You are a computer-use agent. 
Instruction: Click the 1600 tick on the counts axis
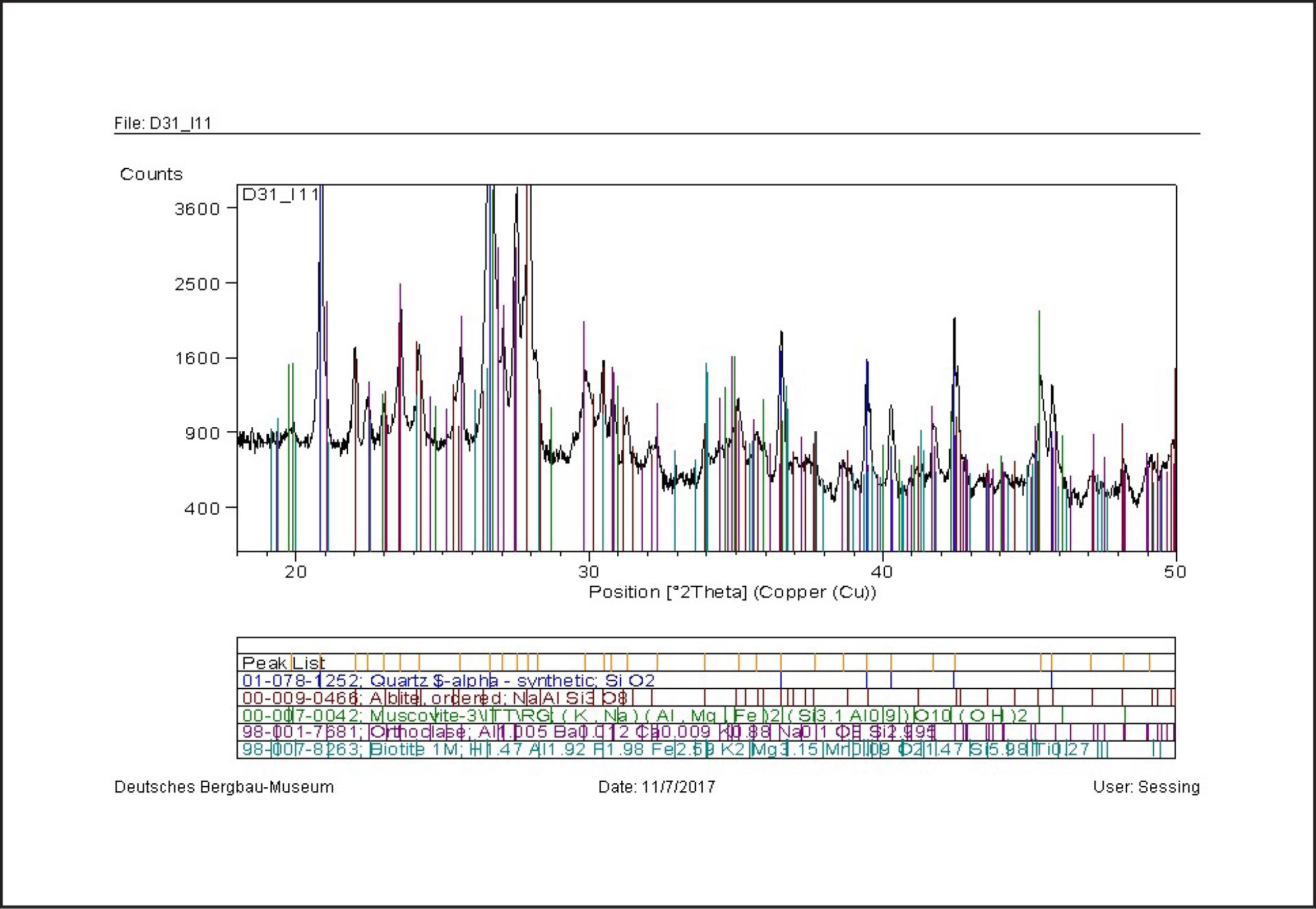pyautogui.click(x=197, y=359)
